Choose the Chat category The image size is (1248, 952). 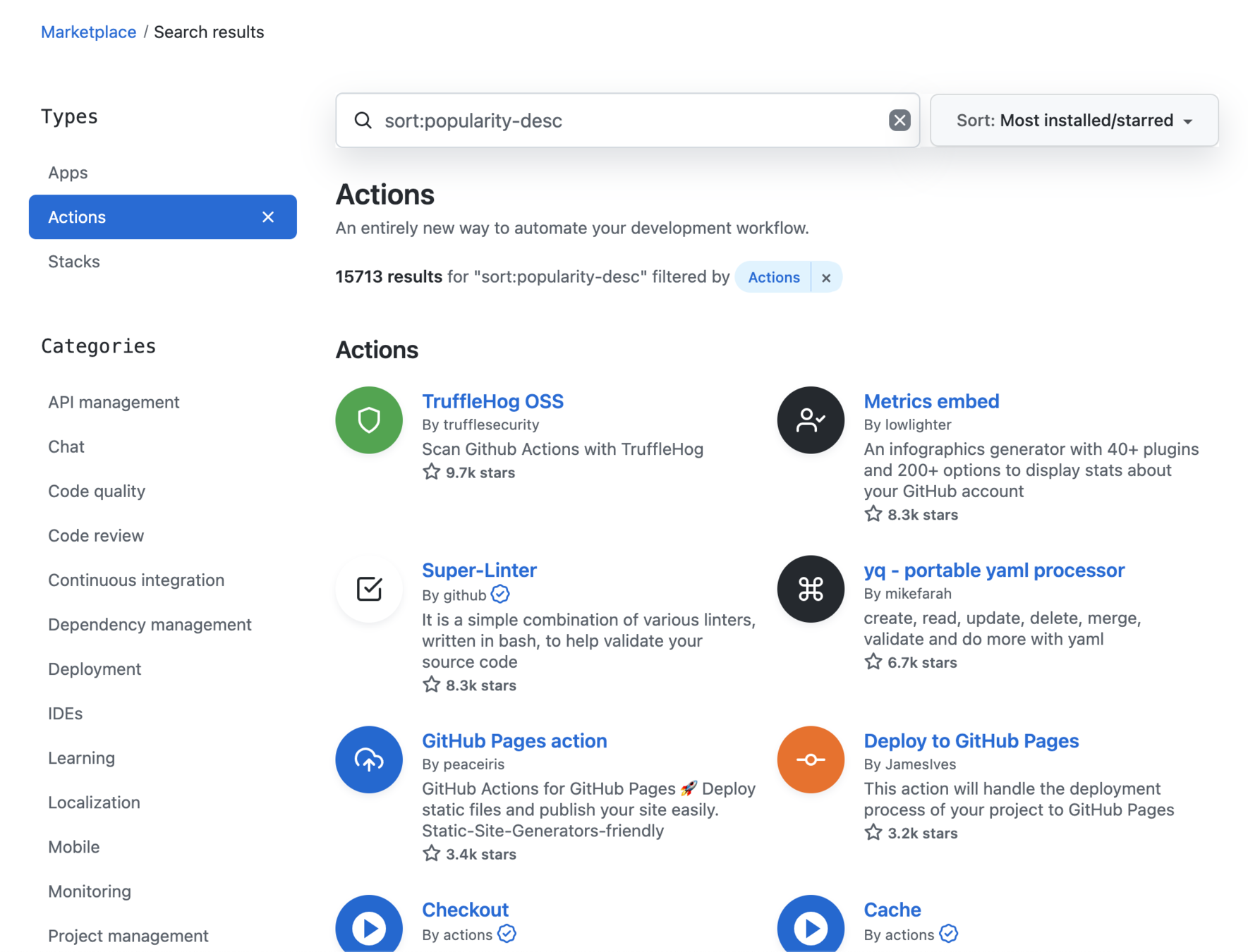tap(66, 446)
